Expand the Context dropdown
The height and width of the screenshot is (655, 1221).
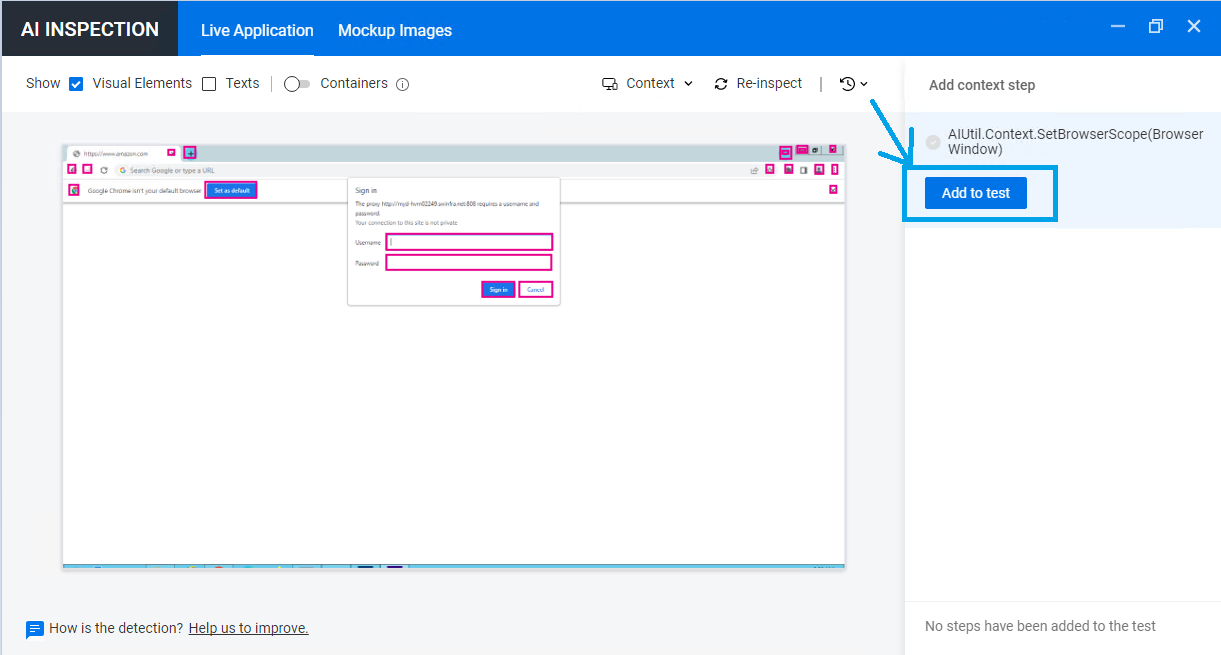(687, 84)
